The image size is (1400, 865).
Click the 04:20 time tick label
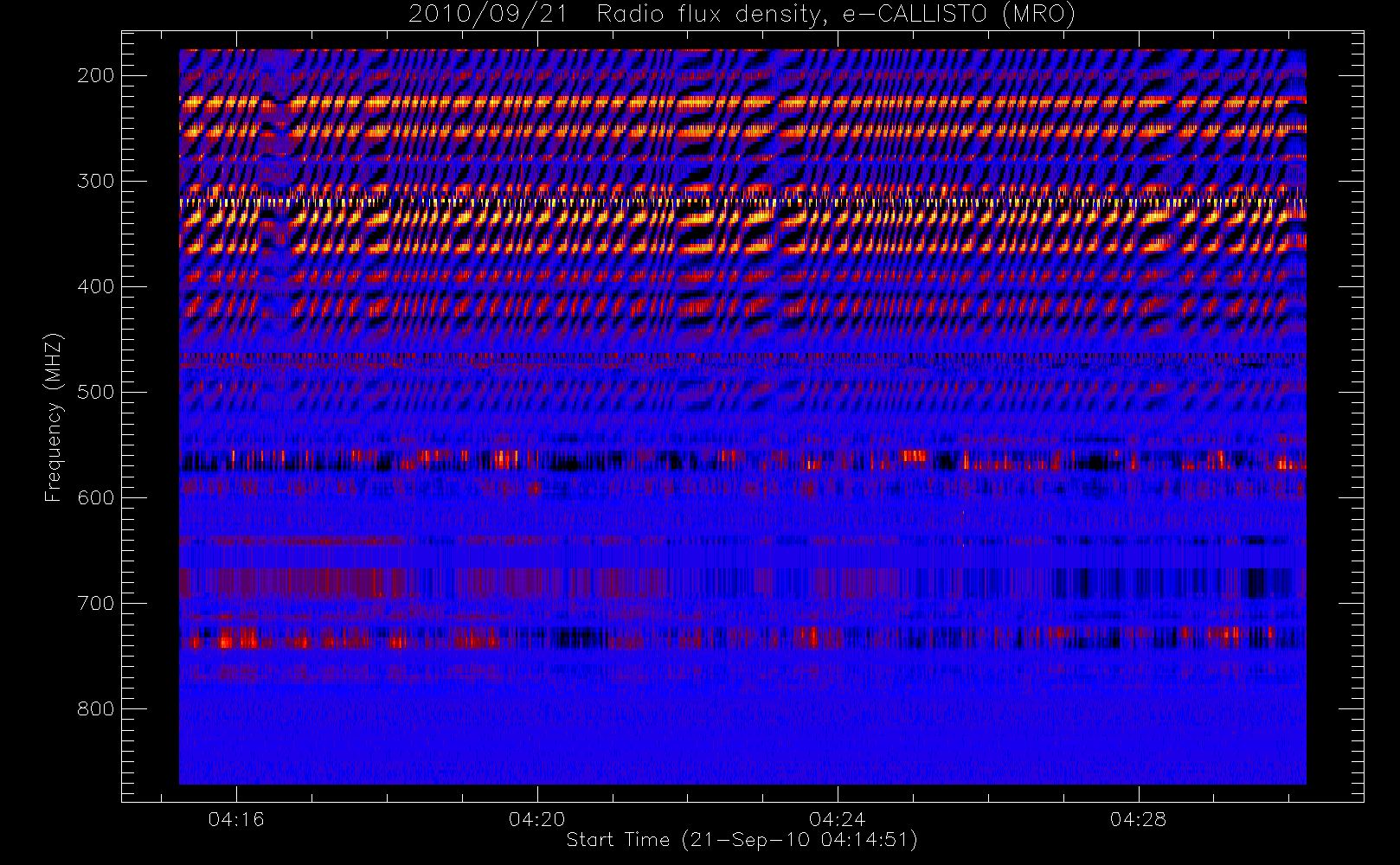click(537, 819)
